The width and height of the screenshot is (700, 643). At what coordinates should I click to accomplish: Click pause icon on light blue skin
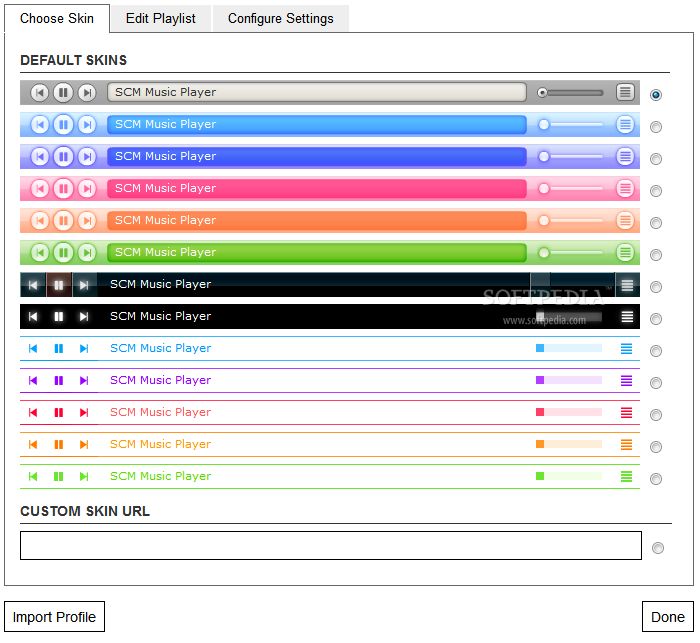point(63,125)
